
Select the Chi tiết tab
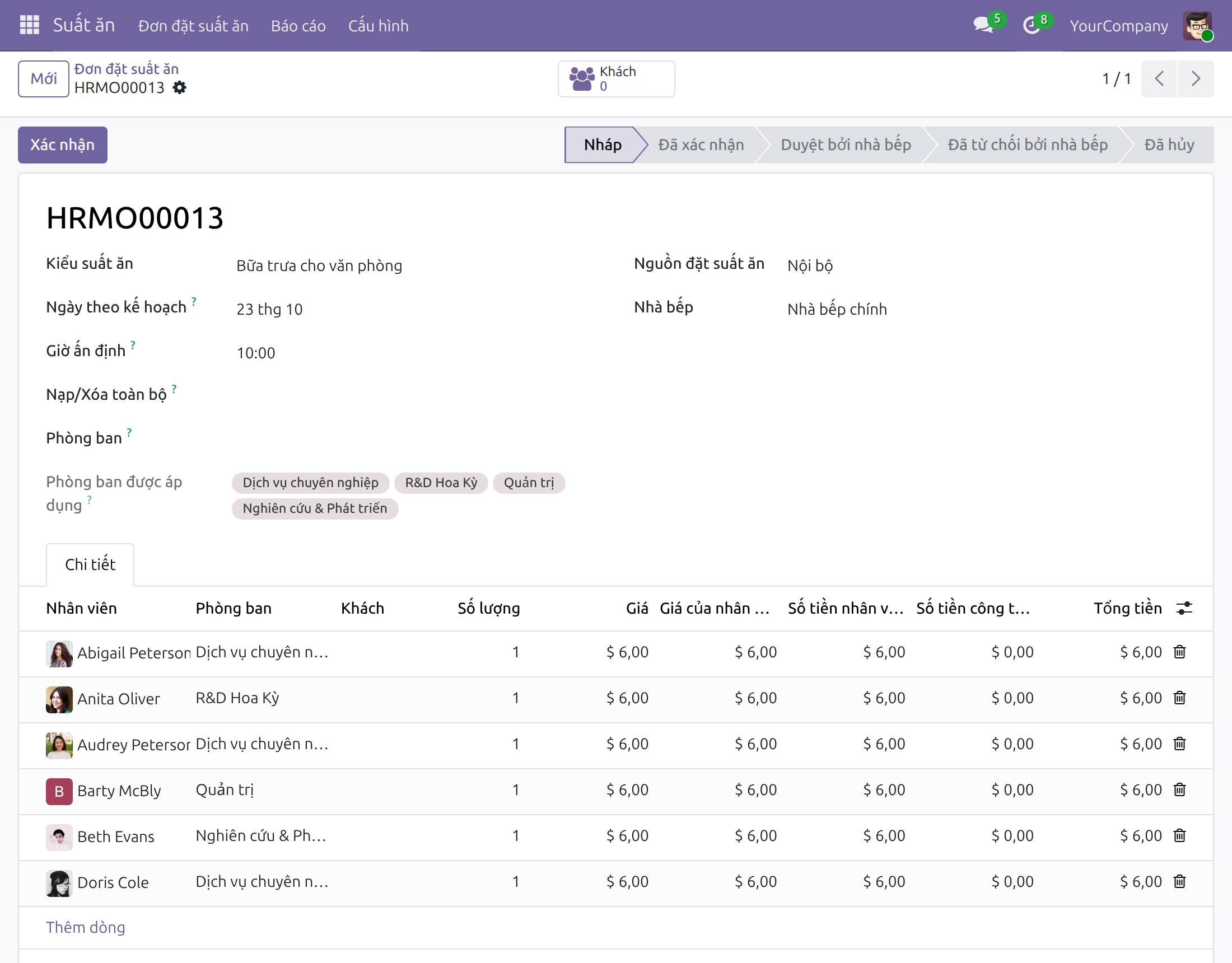(90, 565)
